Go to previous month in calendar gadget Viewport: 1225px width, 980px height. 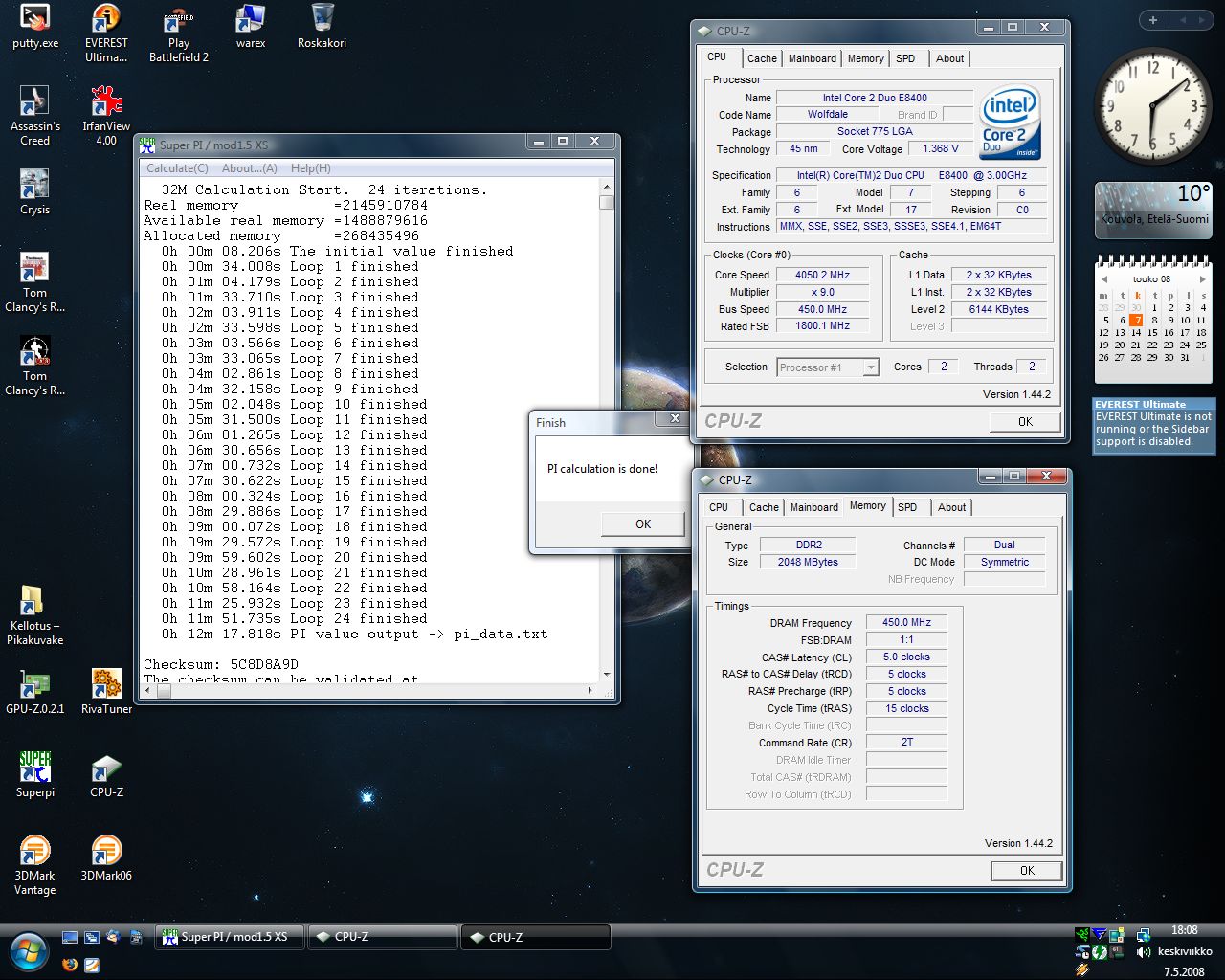(x=1104, y=278)
